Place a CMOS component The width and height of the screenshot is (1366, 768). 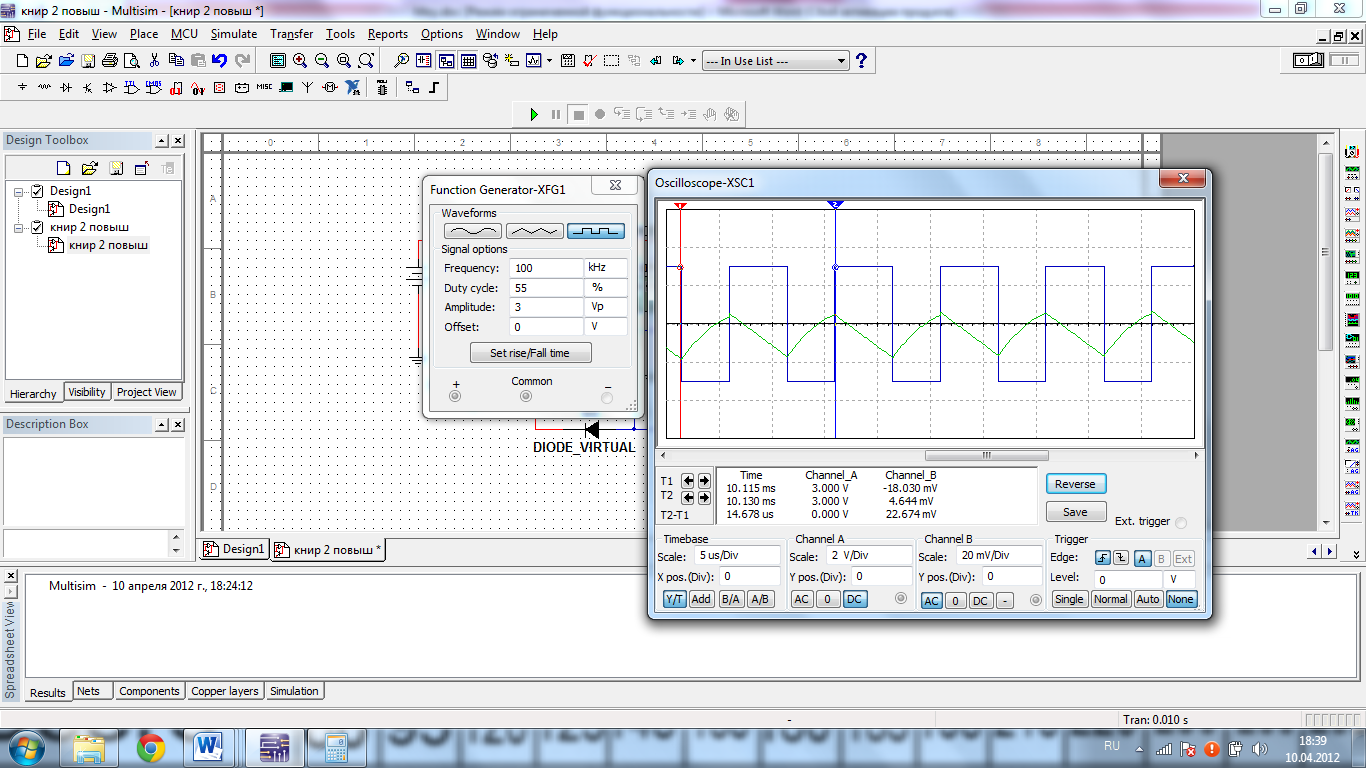(154, 88)
